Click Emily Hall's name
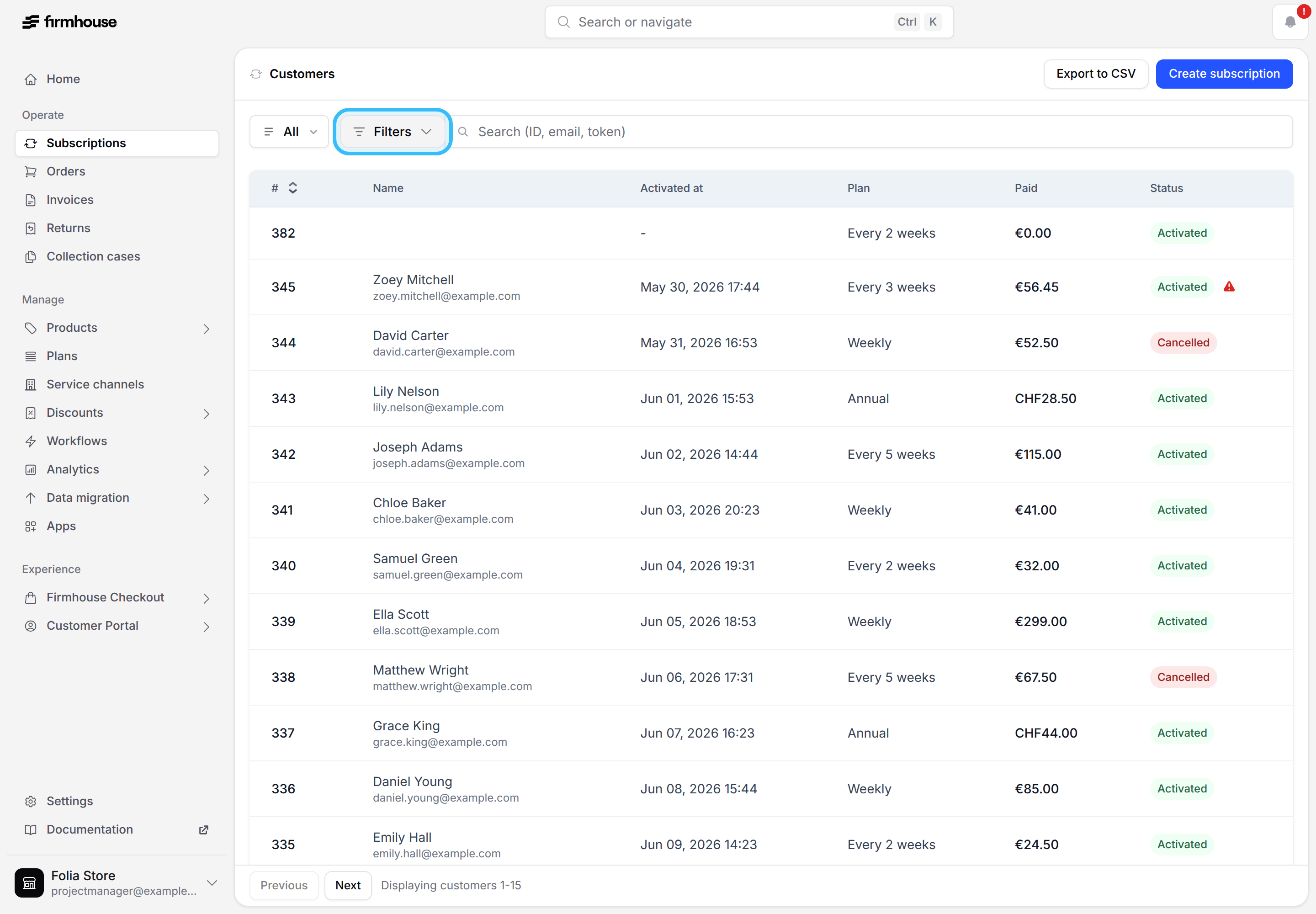This screenshot has width=1316, height=914. click(x=402, y=838)
